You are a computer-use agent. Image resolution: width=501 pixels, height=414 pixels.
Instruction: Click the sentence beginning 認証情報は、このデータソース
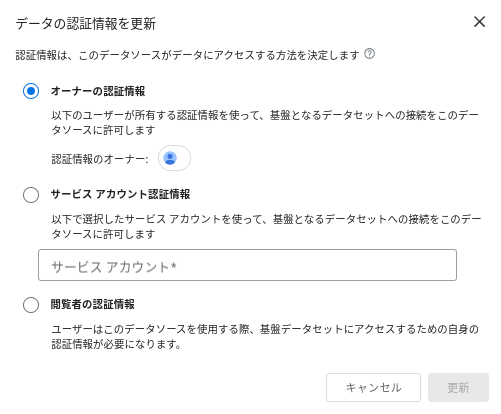click(x=187, y=55)
